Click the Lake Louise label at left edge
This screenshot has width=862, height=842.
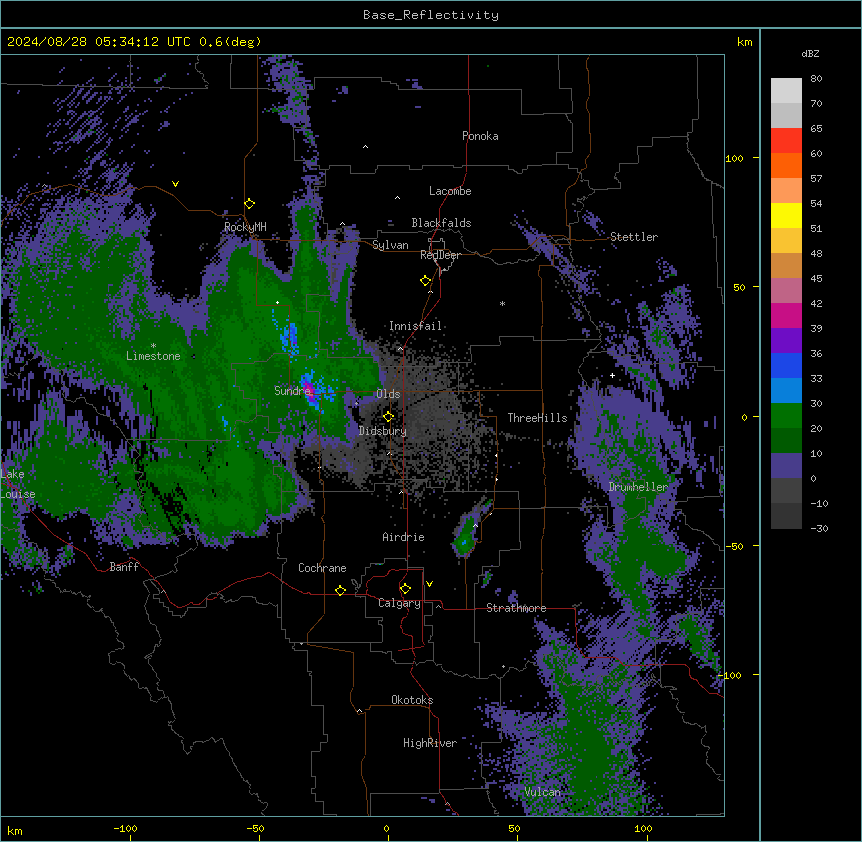(18, 484)
